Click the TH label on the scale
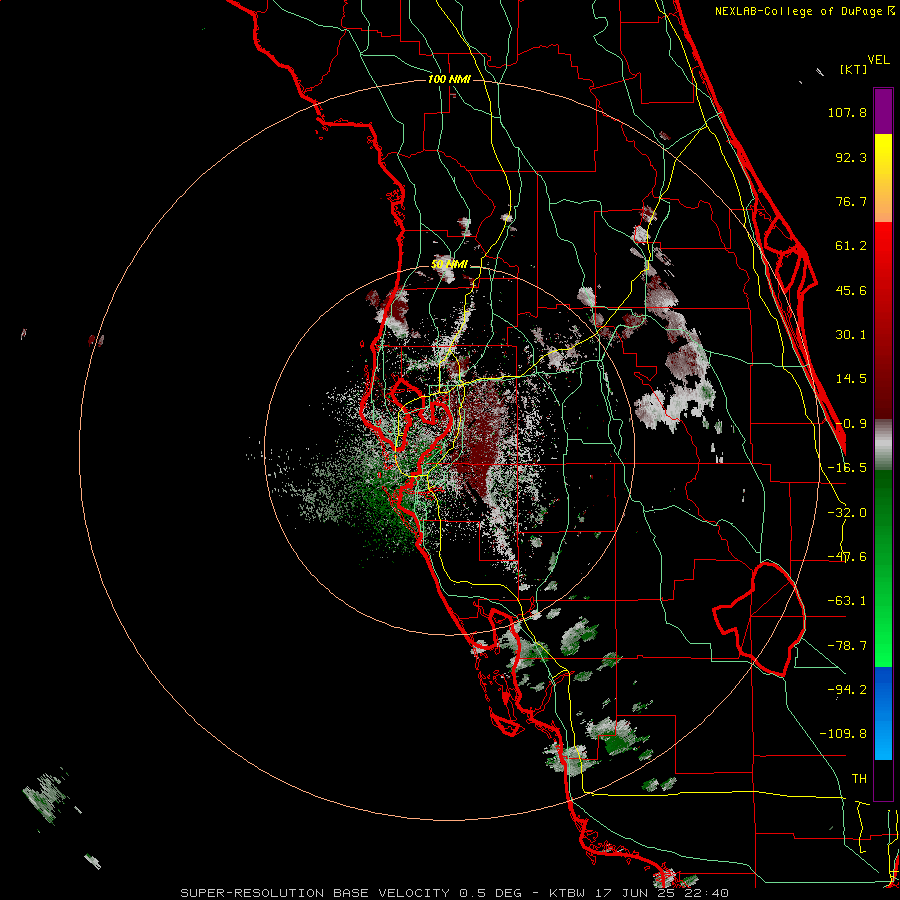 pyautogui.click(x=859, y=779)
